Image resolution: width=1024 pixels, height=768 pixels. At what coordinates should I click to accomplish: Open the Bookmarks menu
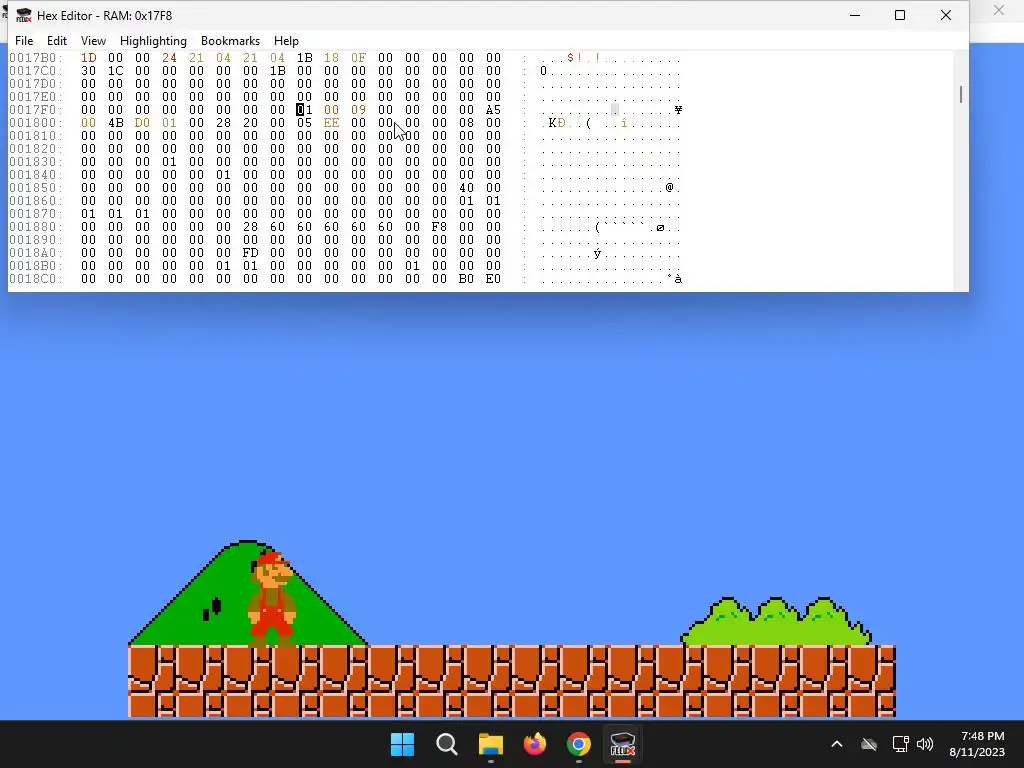pyautogui.click(x=231, y=40)
